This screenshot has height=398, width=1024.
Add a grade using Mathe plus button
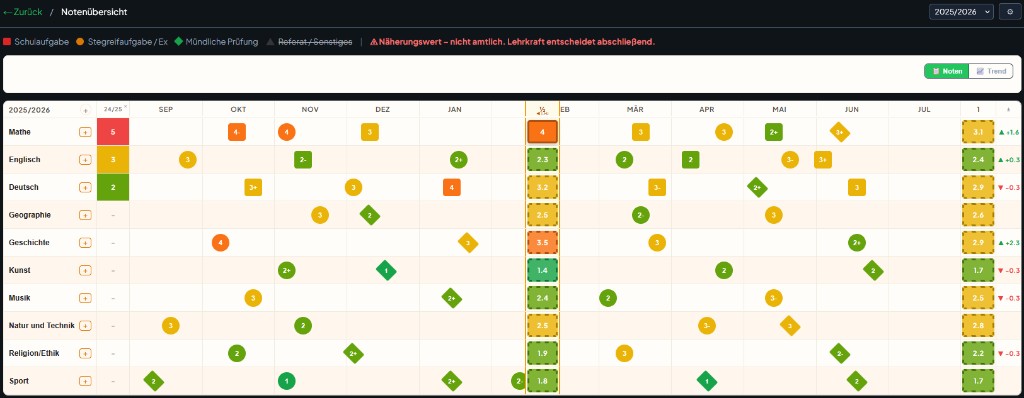click(85, 132)
